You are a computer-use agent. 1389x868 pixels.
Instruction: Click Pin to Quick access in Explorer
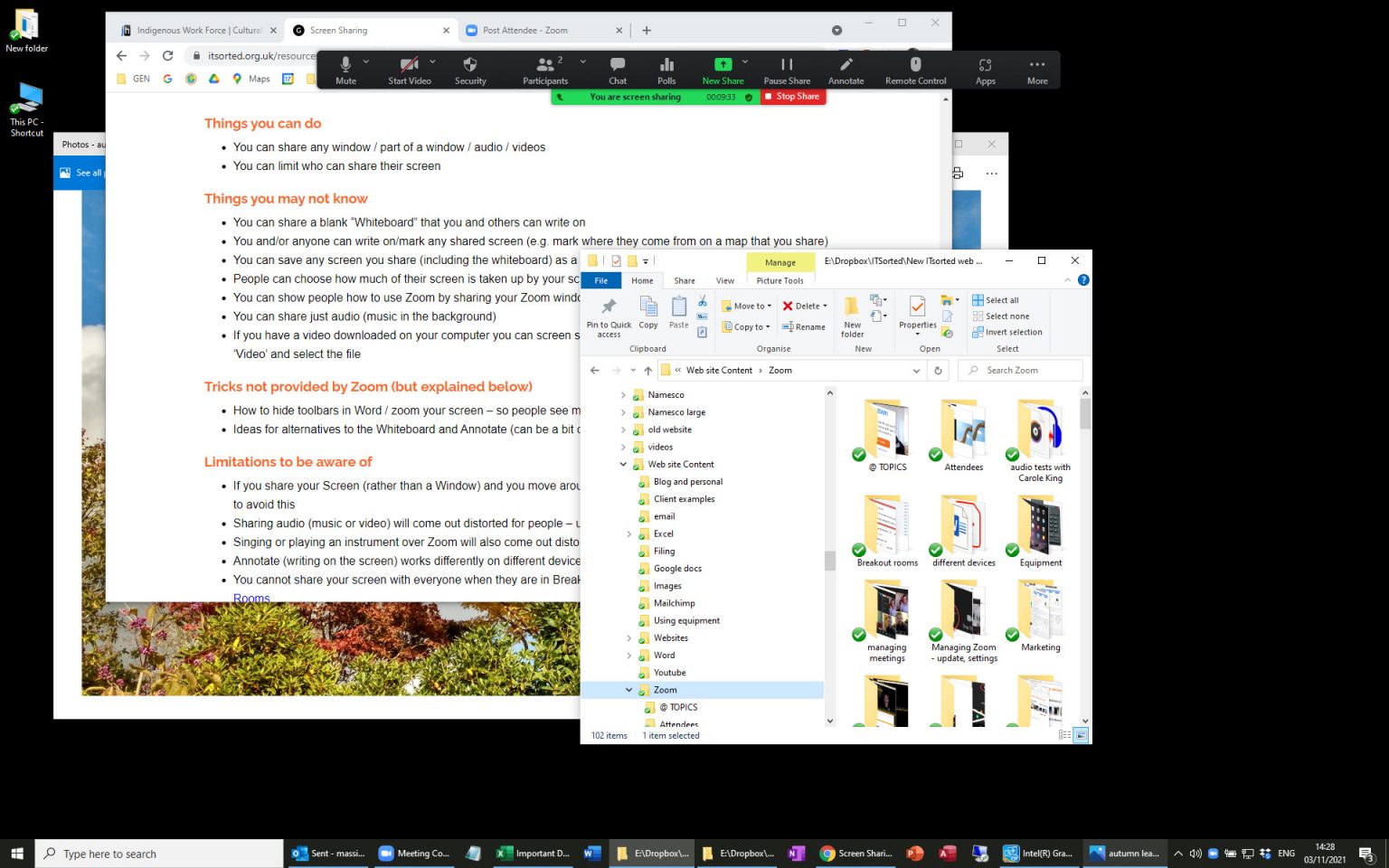[x=609, y=317]
